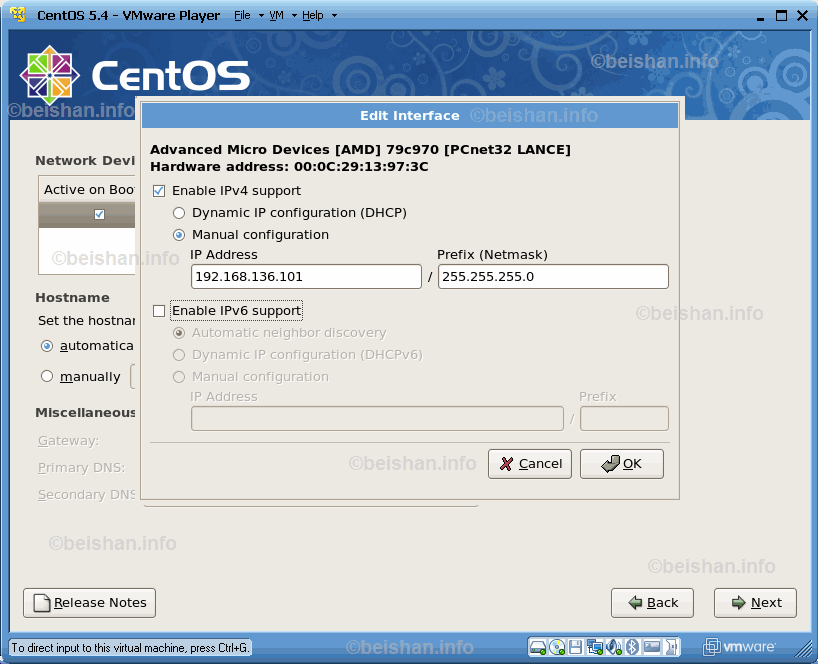Click the network adapter status icon
Image resolution: width=818 pixels, height=664 pixels.
pyautogui.click(x=595, y=647)
